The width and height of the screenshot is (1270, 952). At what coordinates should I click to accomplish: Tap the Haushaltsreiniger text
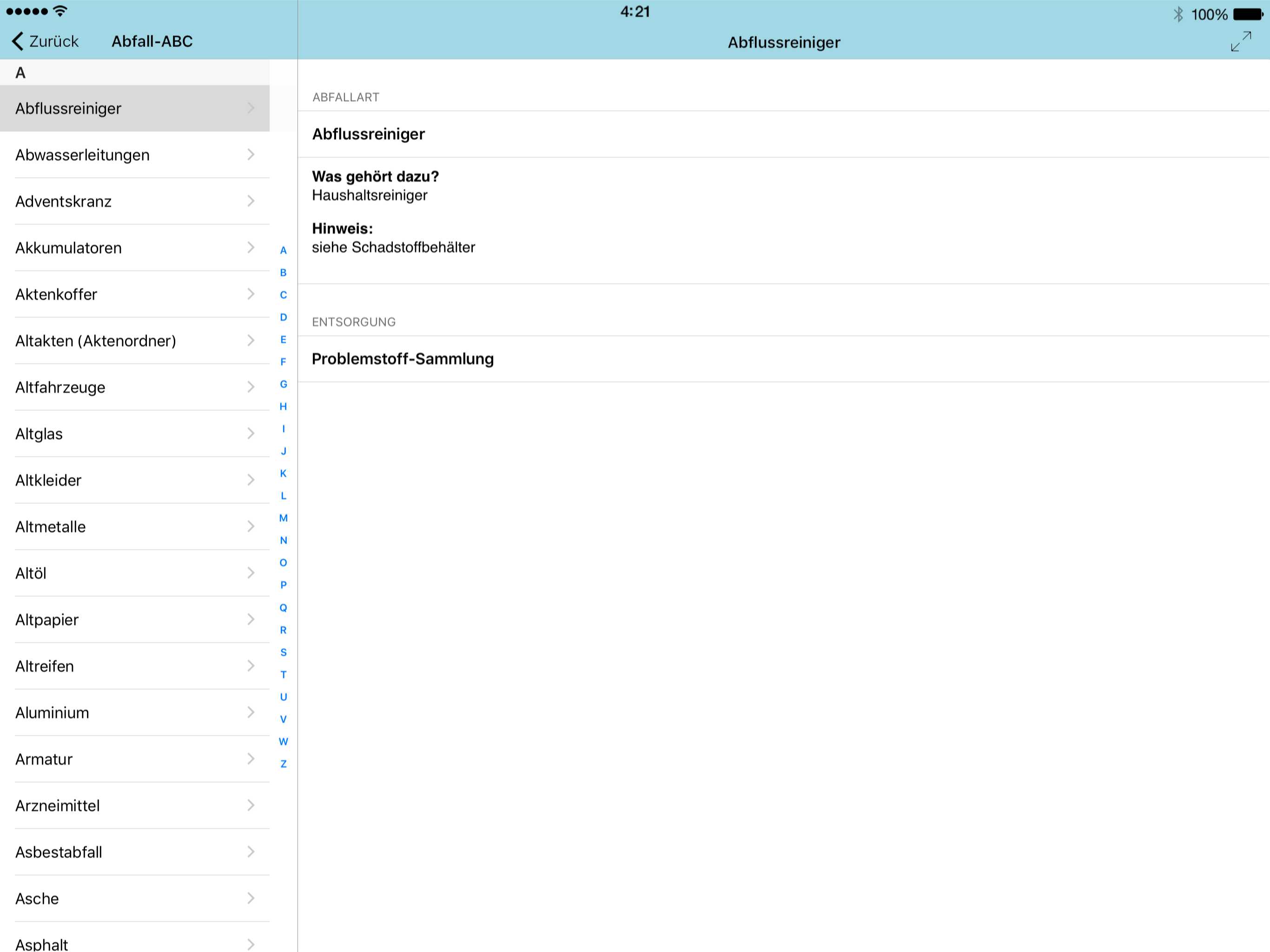click(370, 196)
